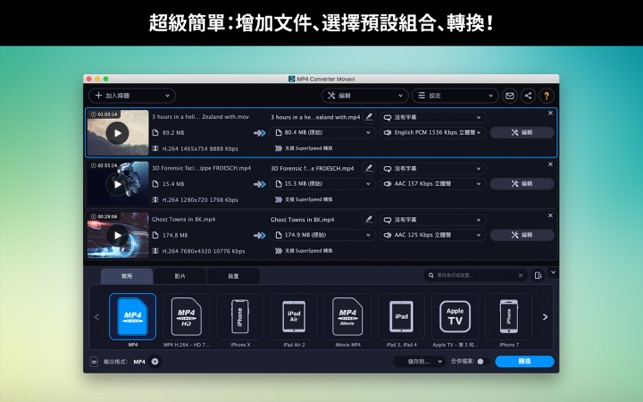Clear the format search field

pyautogui.click(x=520, y=275)
